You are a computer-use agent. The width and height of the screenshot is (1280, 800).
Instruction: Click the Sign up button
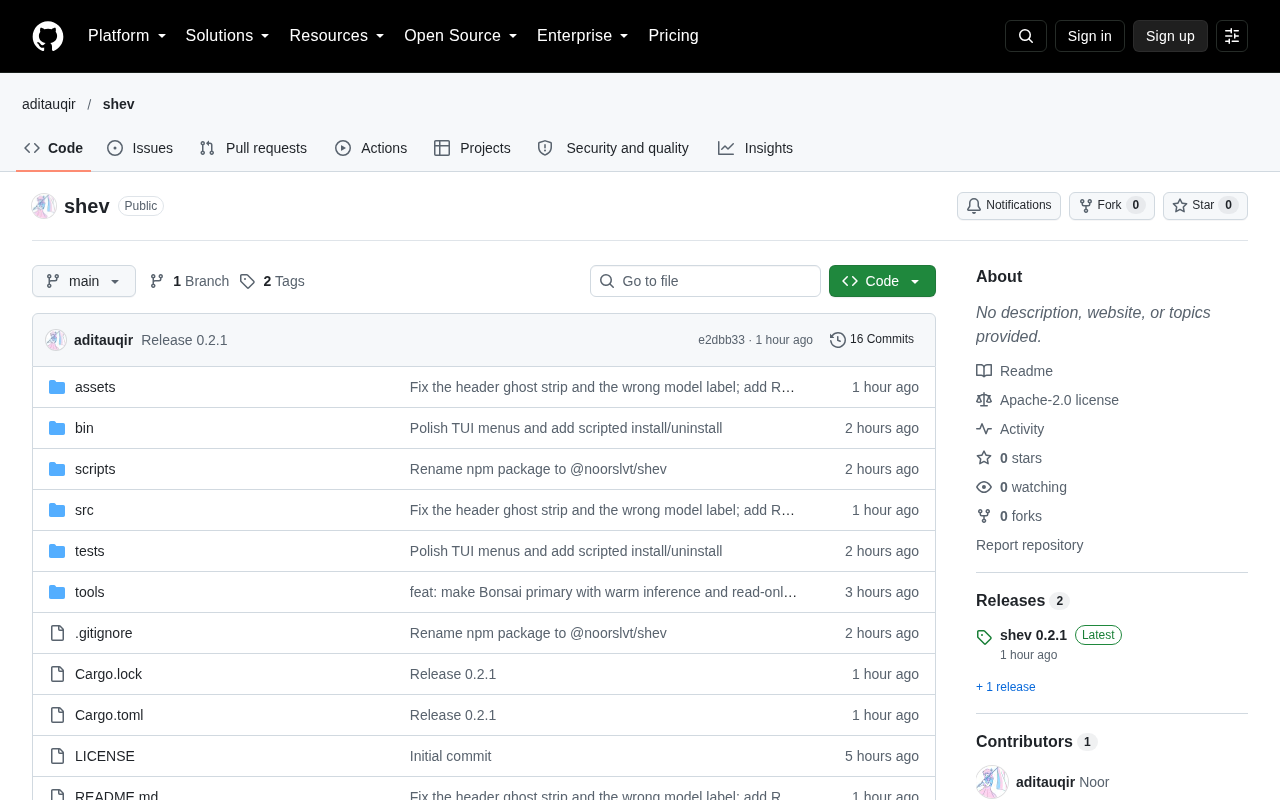tap(1170, 36)
